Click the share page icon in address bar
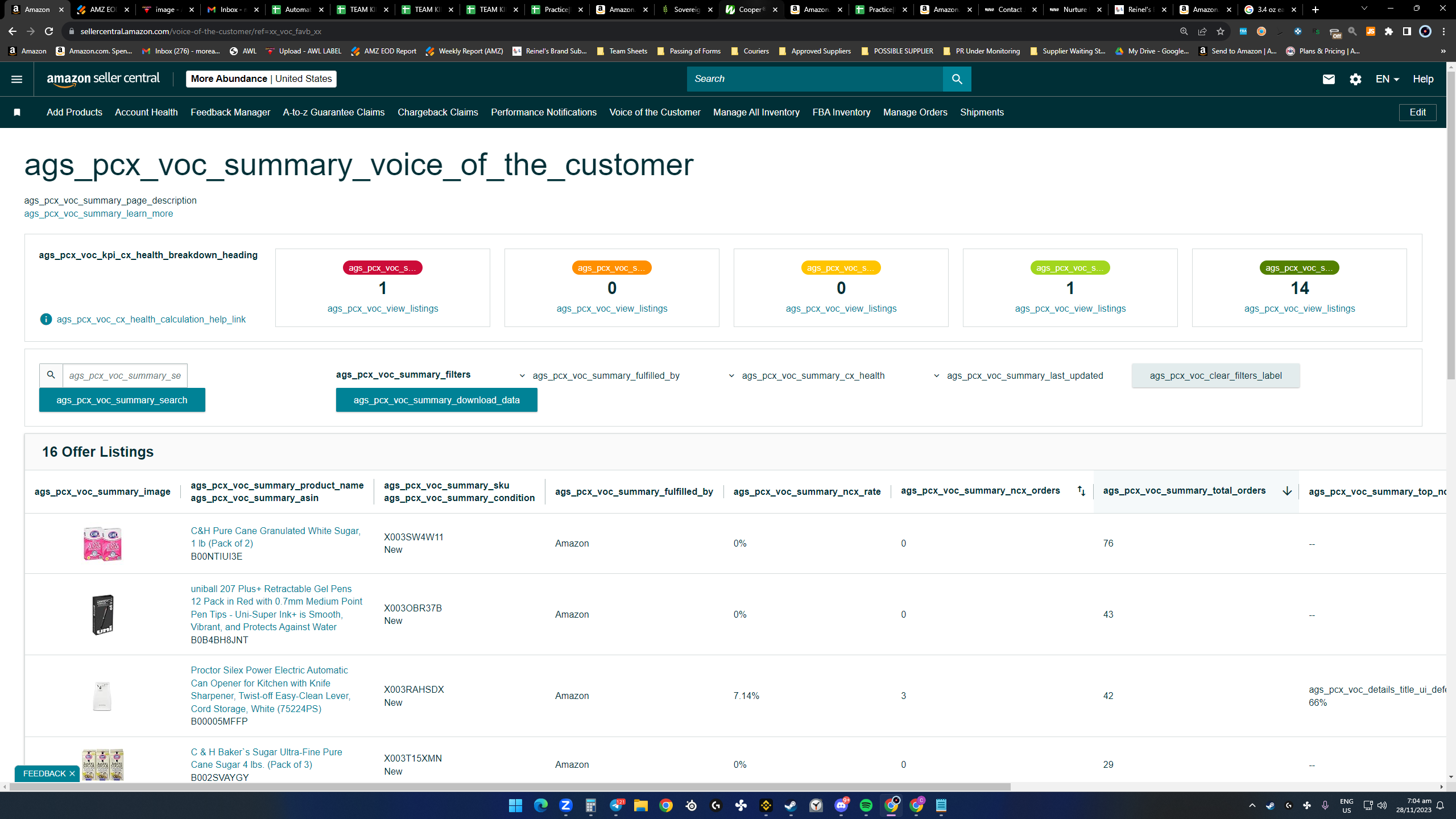 tap(1202, 31)
